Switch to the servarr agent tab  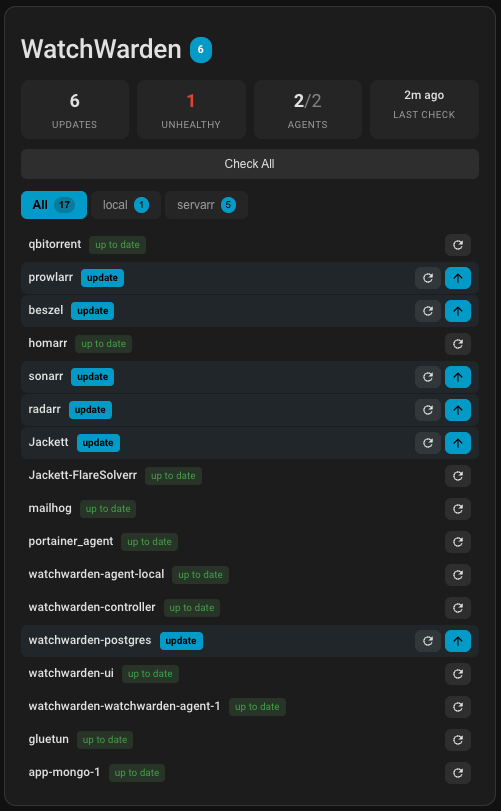click(x=206, y=205)
